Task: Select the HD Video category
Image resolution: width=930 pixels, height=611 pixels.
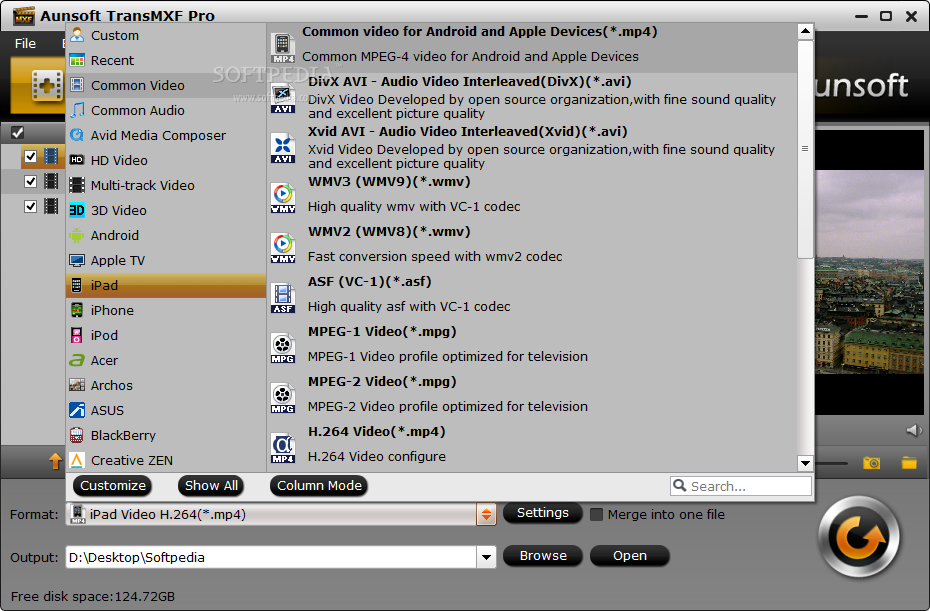Action: (x=166, y=160)
